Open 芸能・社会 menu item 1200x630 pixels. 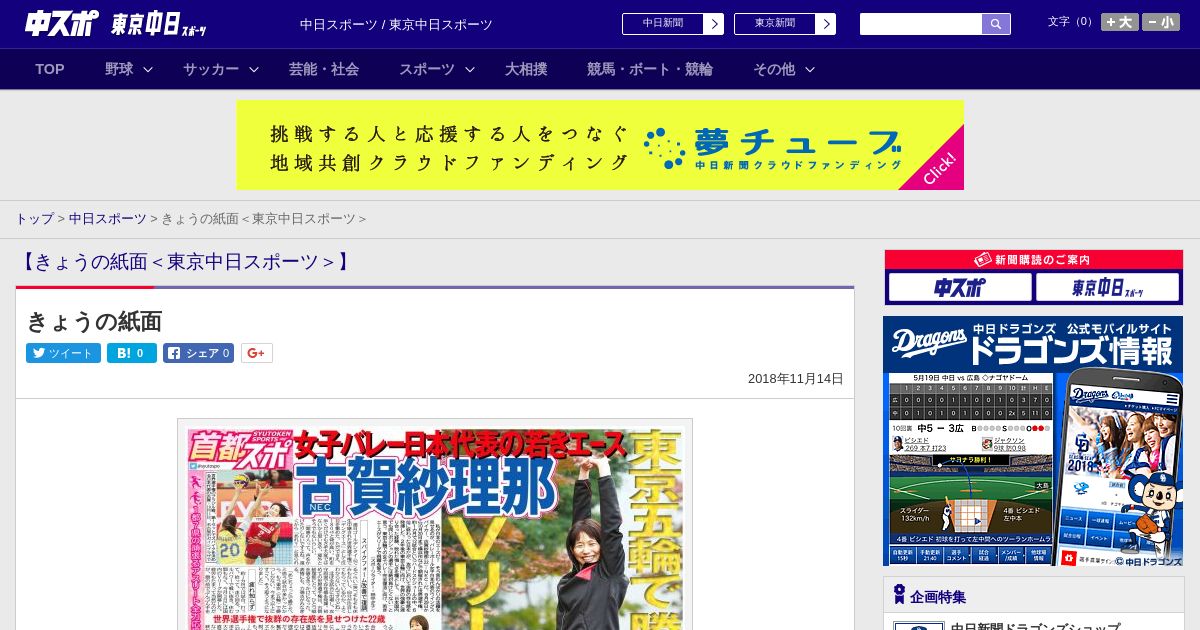[x=324, y=69]
